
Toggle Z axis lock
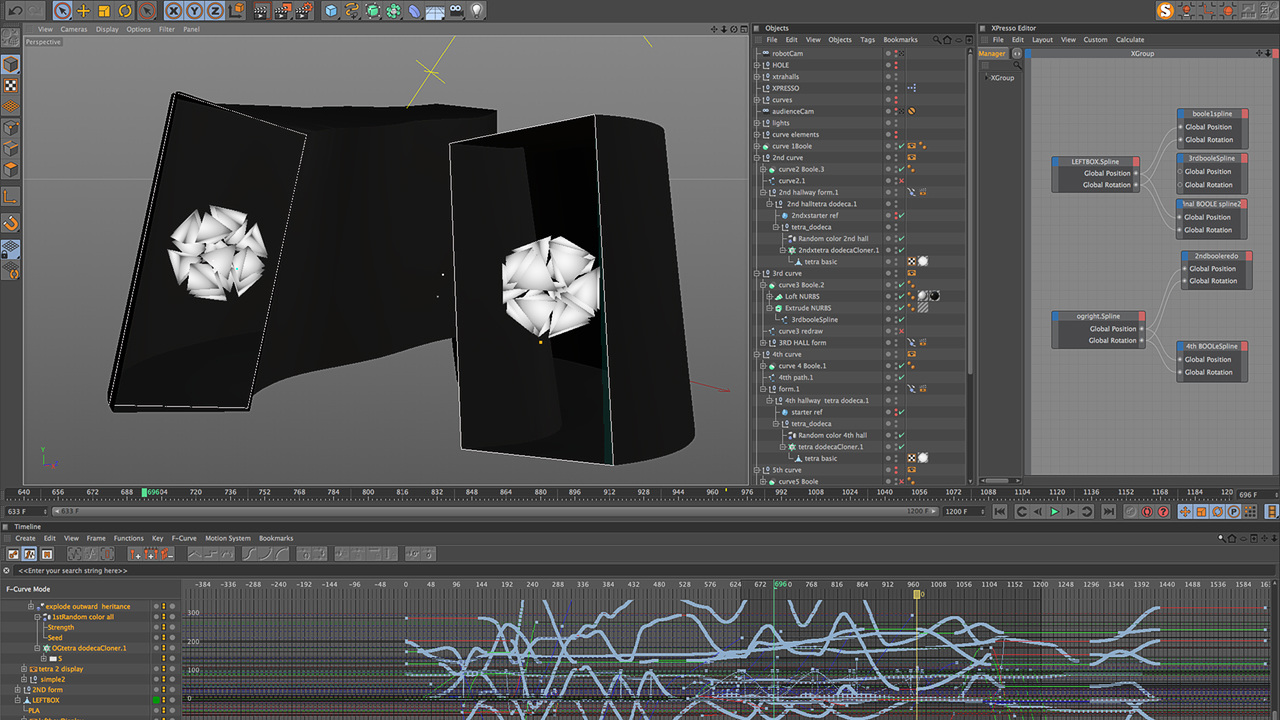click(x=214, y=11)
